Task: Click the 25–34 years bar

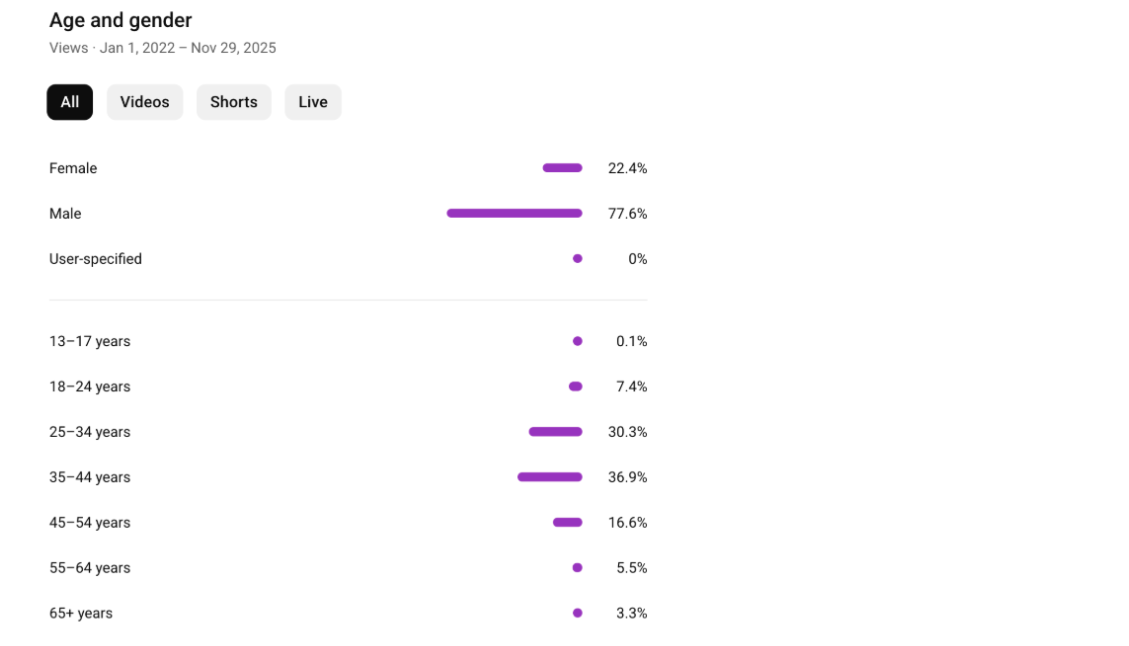Action: 555,432
